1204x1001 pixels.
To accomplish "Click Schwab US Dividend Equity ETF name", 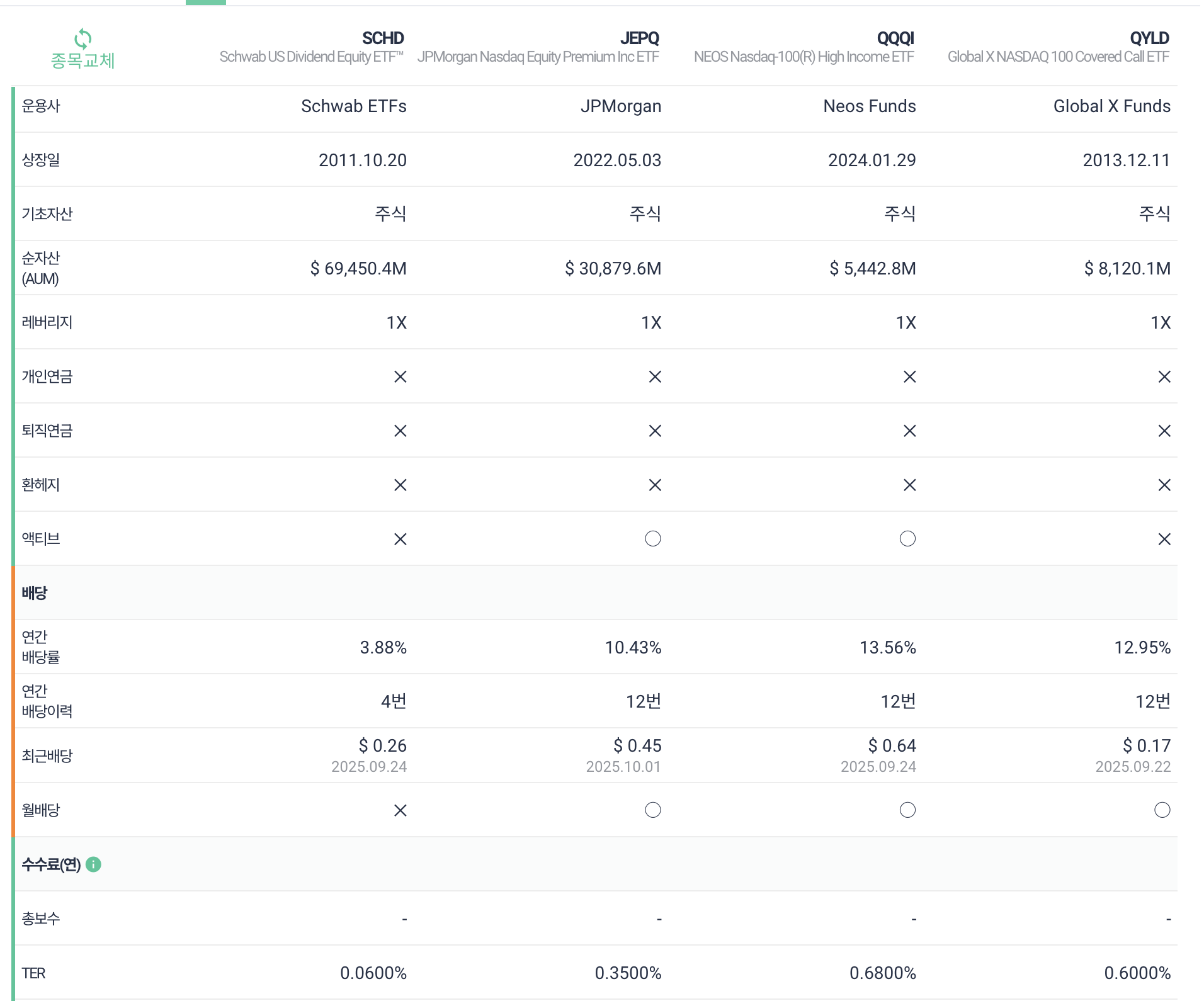I will coord(311,57).
